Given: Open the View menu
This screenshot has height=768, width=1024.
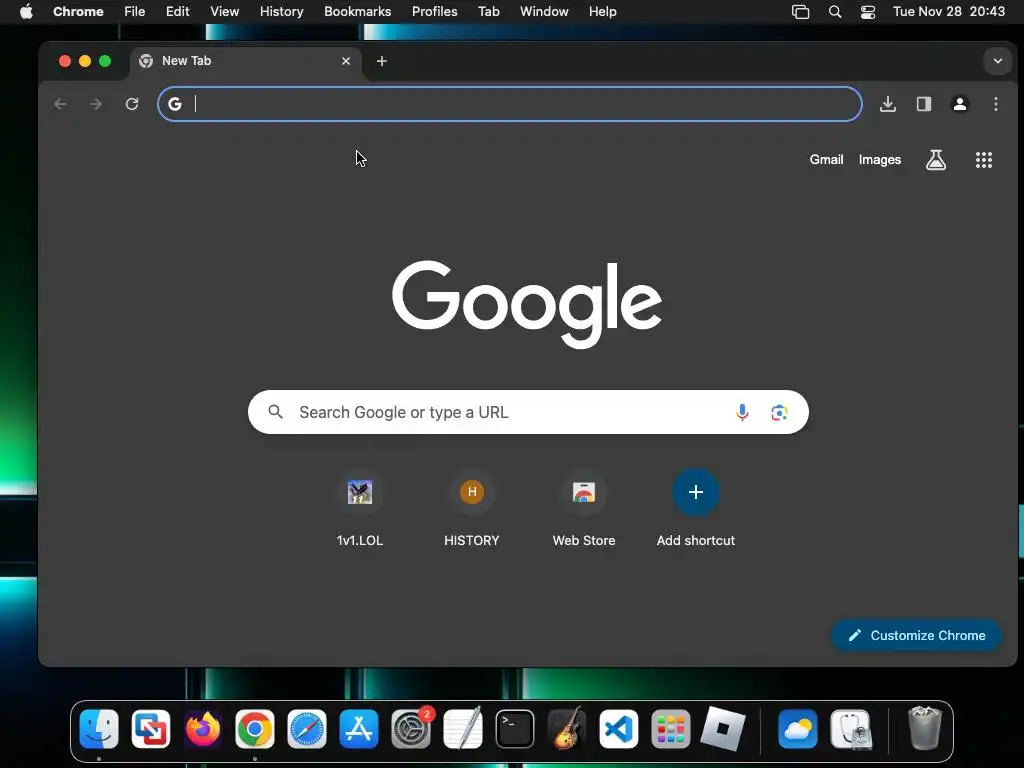Looking at the screenshot, I should pyautogui.click(x=224, y=11).
